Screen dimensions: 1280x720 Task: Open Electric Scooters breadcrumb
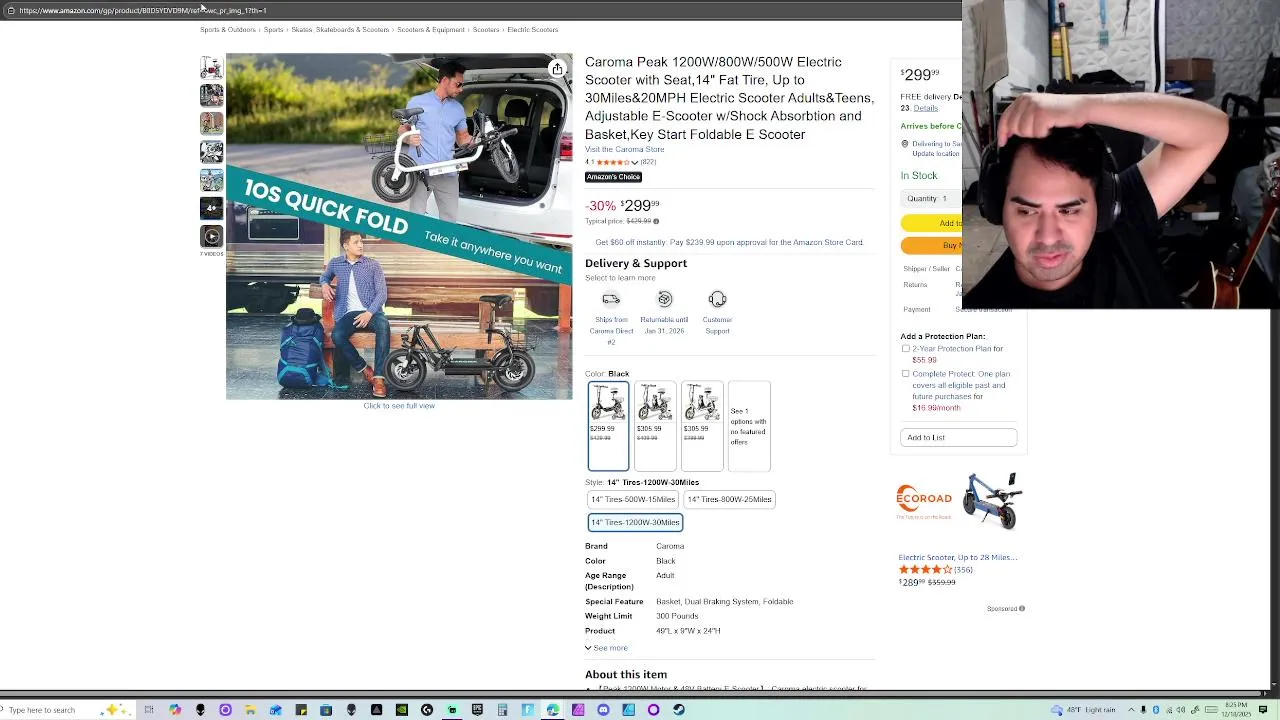coord(533,30)
